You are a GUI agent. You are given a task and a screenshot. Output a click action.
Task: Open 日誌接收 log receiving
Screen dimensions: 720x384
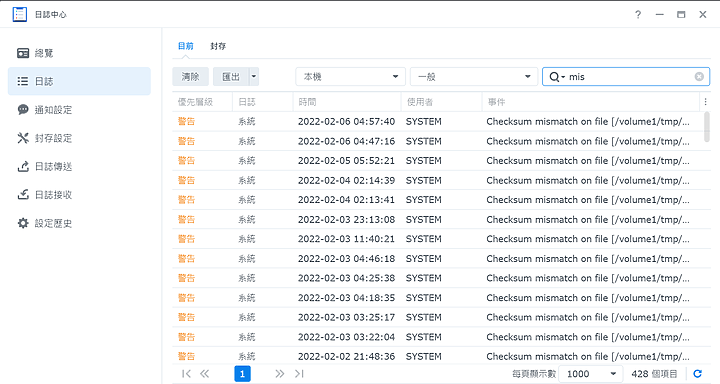click(x=79, y=195)
